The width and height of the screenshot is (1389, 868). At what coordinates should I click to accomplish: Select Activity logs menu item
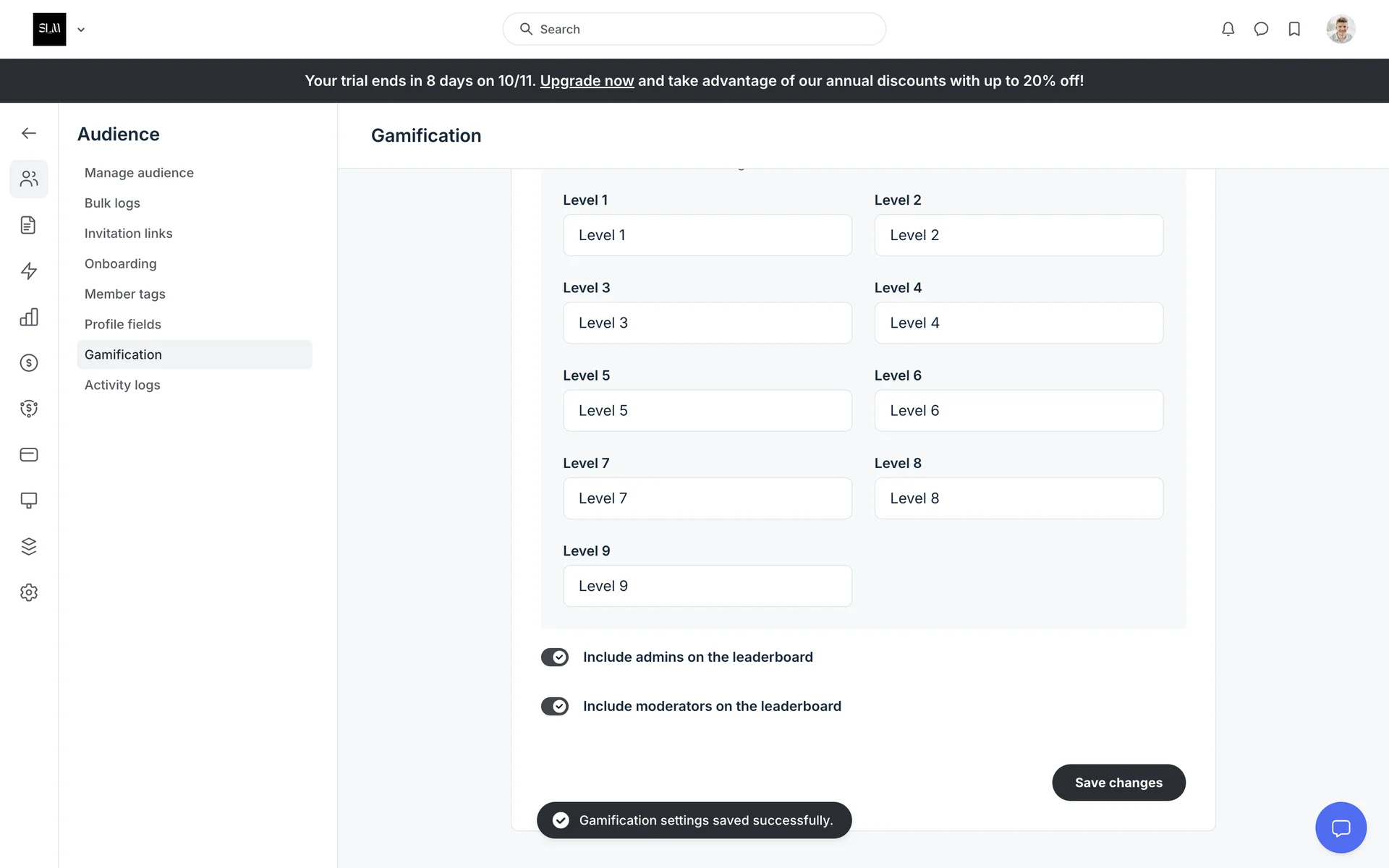click(x=122, y=385)
